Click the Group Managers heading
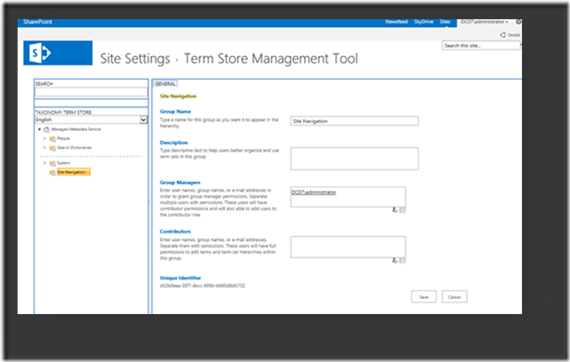This screenshot has height=362, width=570. 180,182
